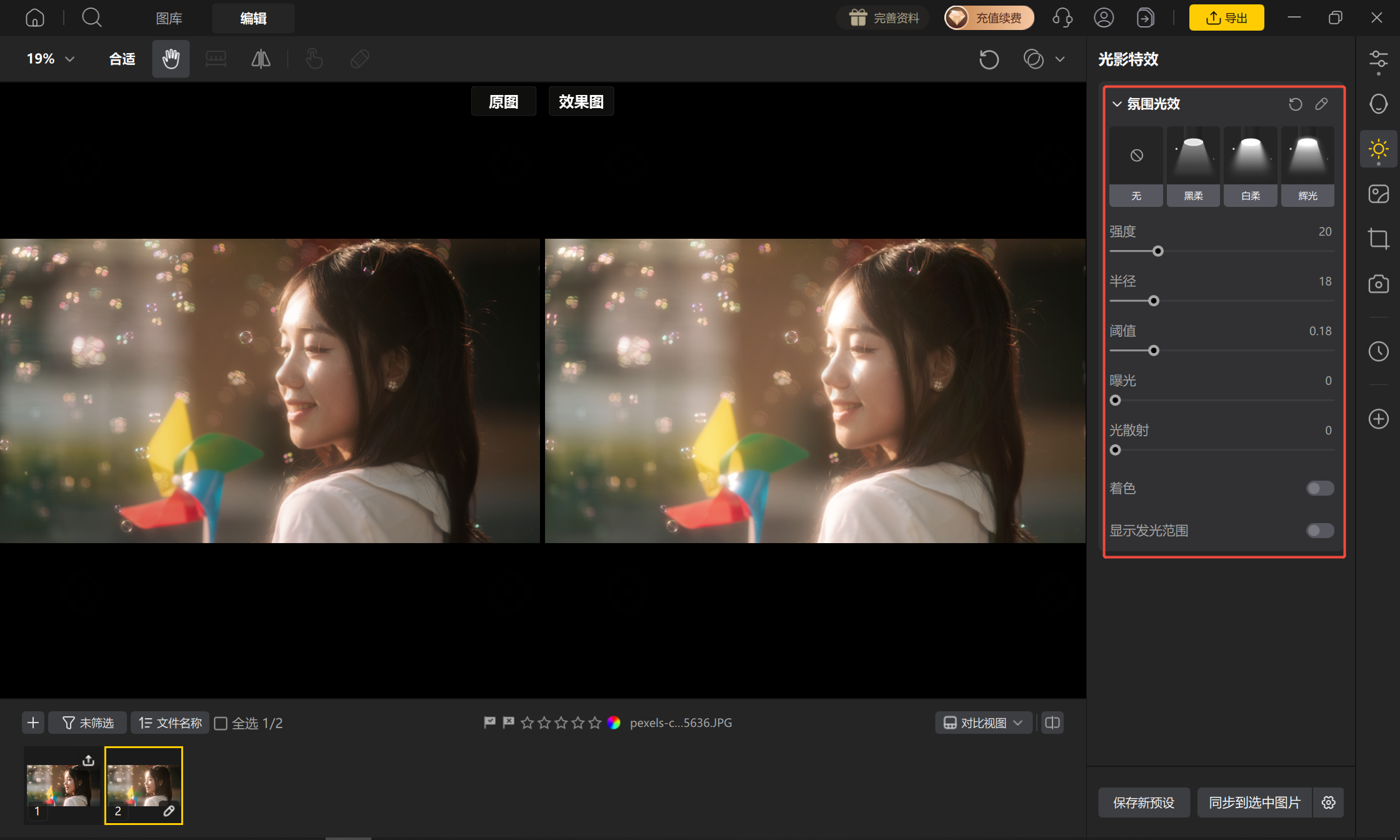Image resolution: width=1400 pixels, height=840 pixels.
Task: Open the history clock panel
Action: click(1378, 351)
